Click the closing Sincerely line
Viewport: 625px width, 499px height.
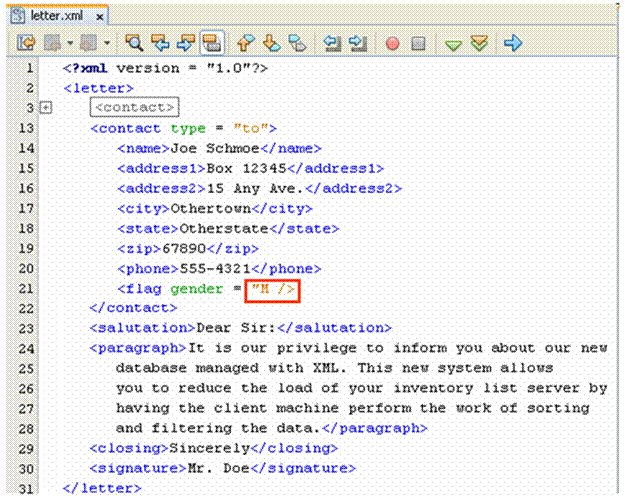tap(214, 448)
